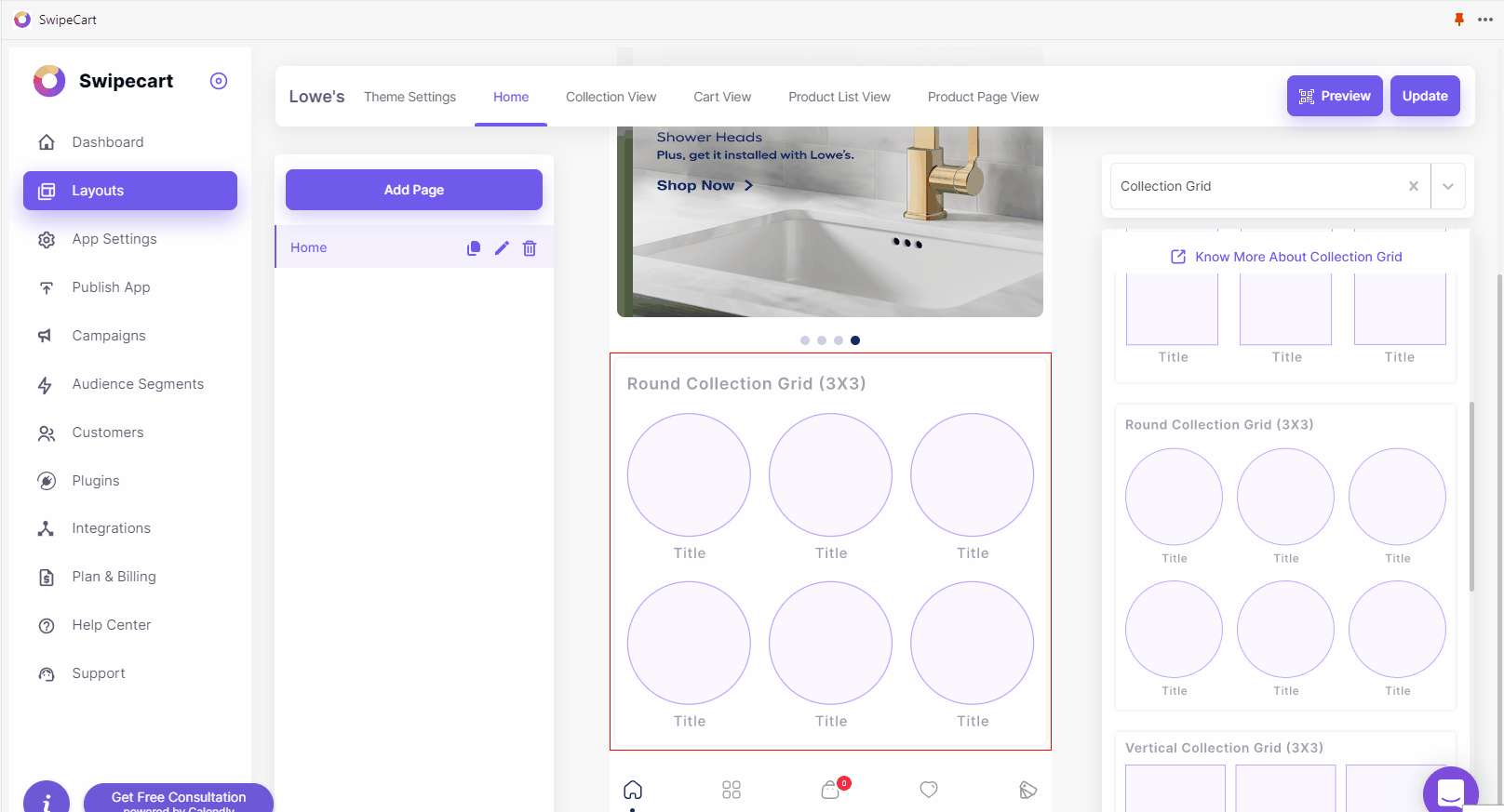This screenshot has width=1504, height=812.
Task: Clear the Collection Grid selection
Action: 1414,186
